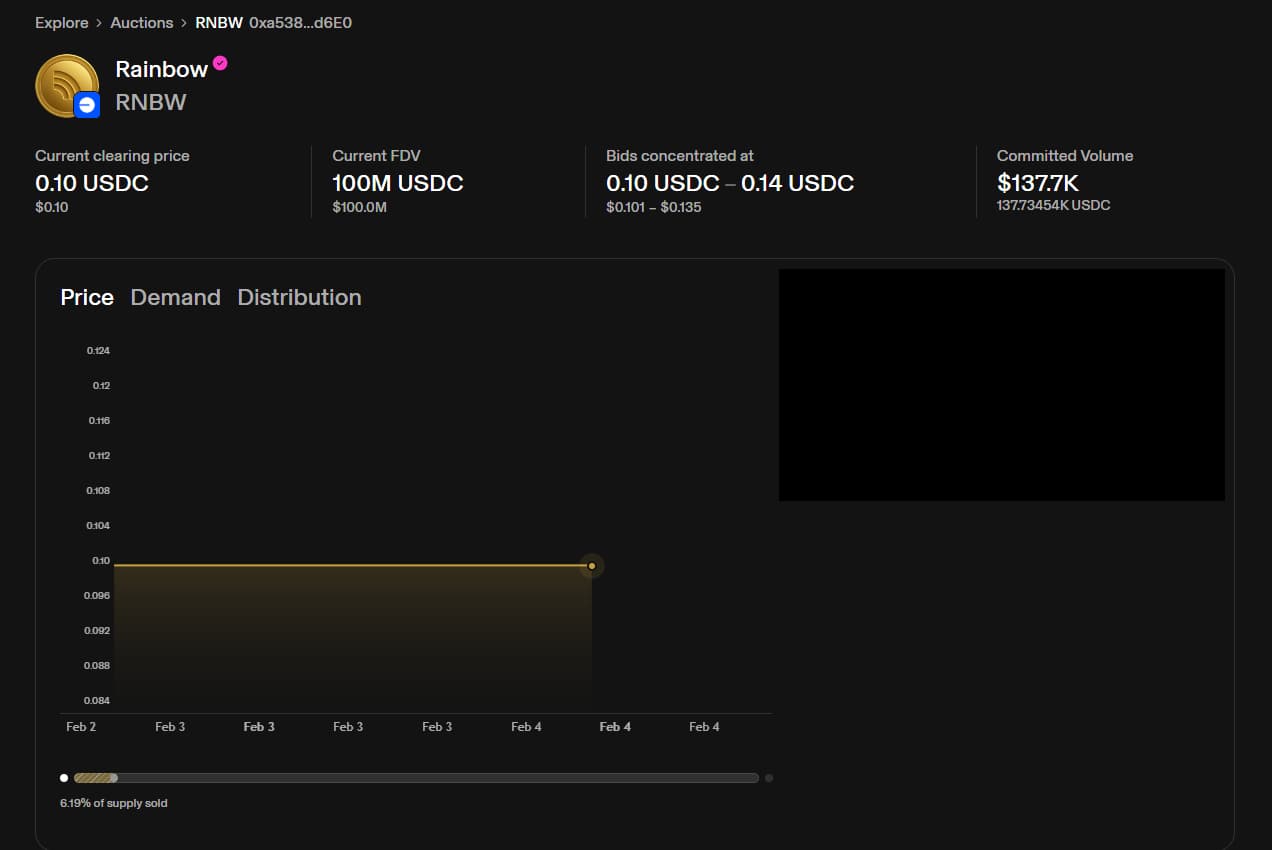Viewport: 1272px width, 850px height.
Task: Click the 0.10 USDC current clearing price
Action: (x=92, y=183)
